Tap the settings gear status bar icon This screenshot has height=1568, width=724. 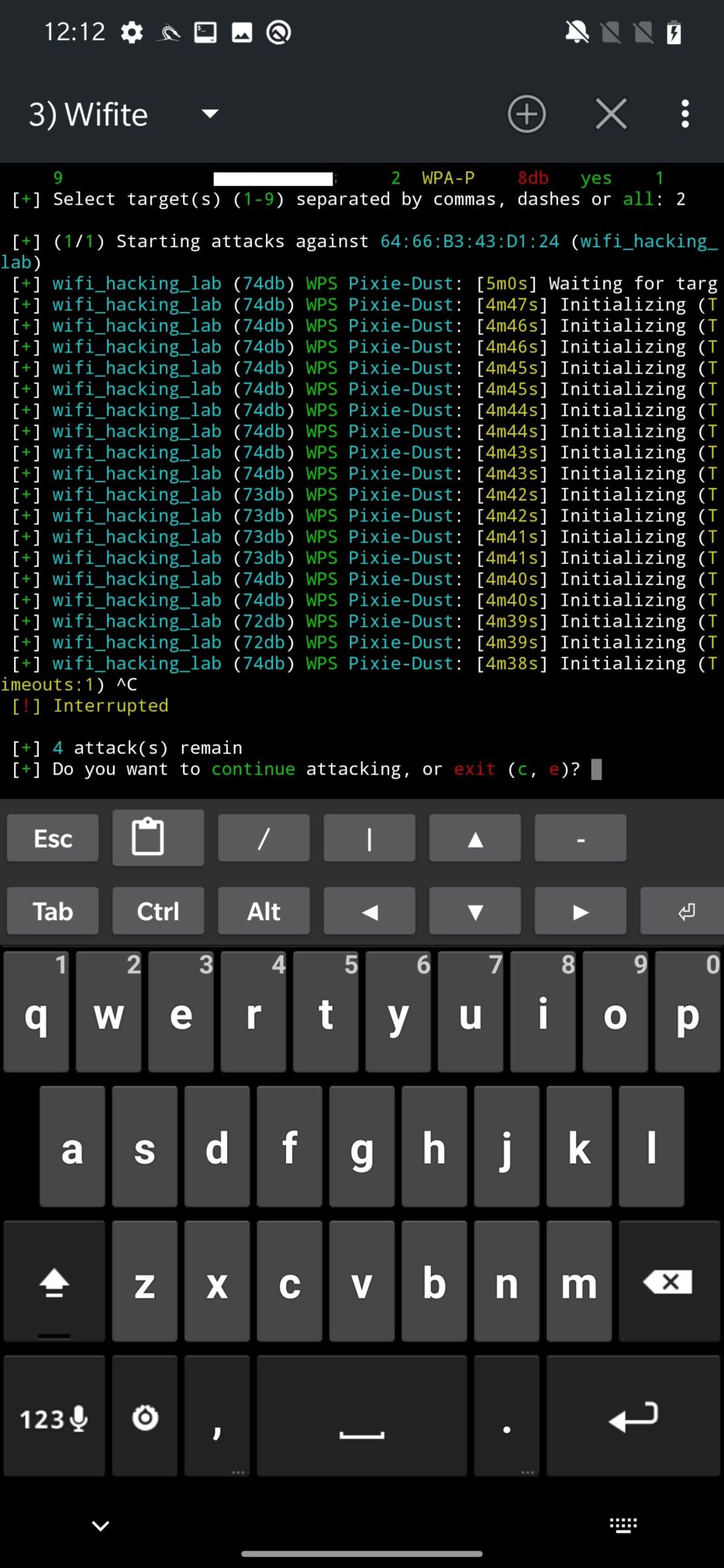(132, 33)
